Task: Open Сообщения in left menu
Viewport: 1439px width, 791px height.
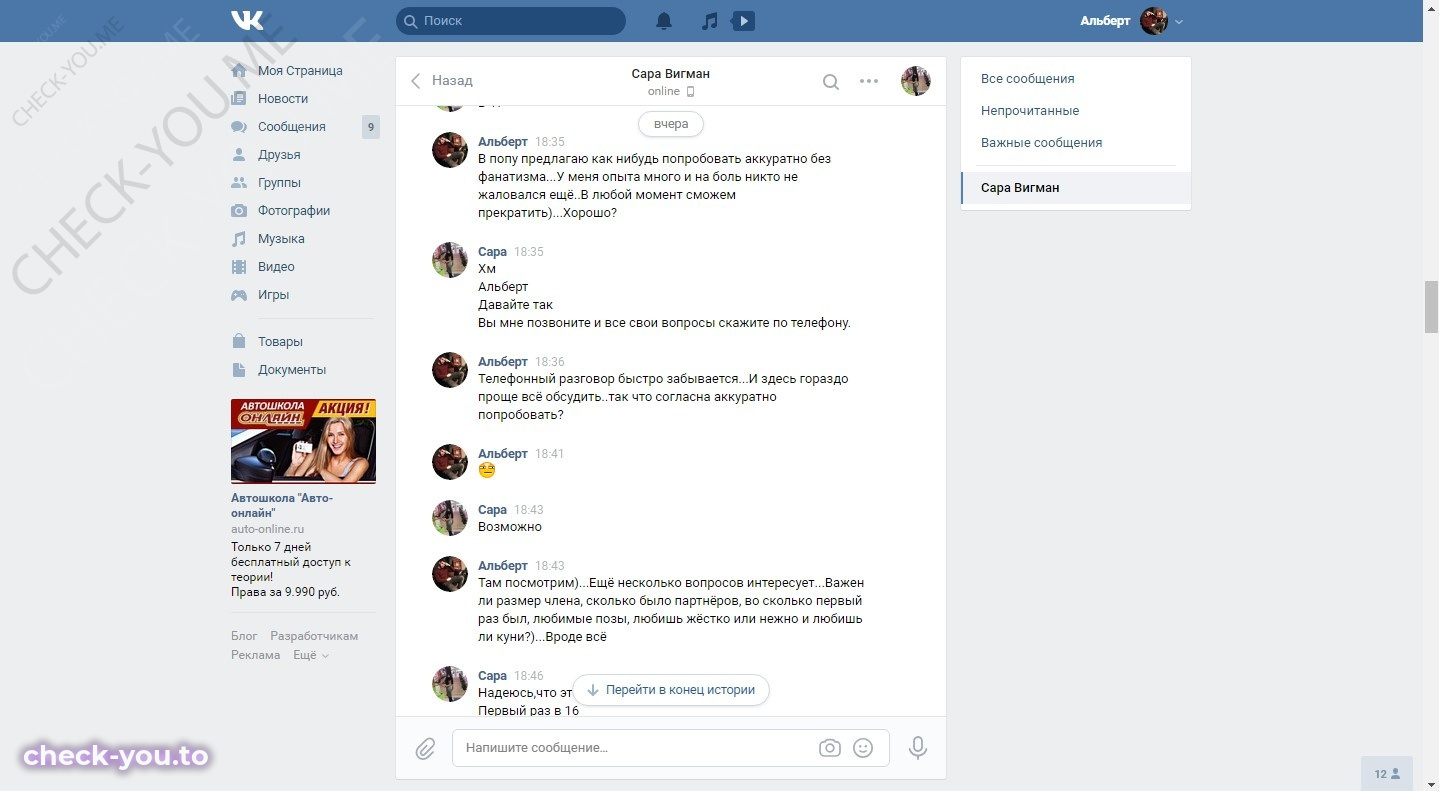Action: click(292, 127)
